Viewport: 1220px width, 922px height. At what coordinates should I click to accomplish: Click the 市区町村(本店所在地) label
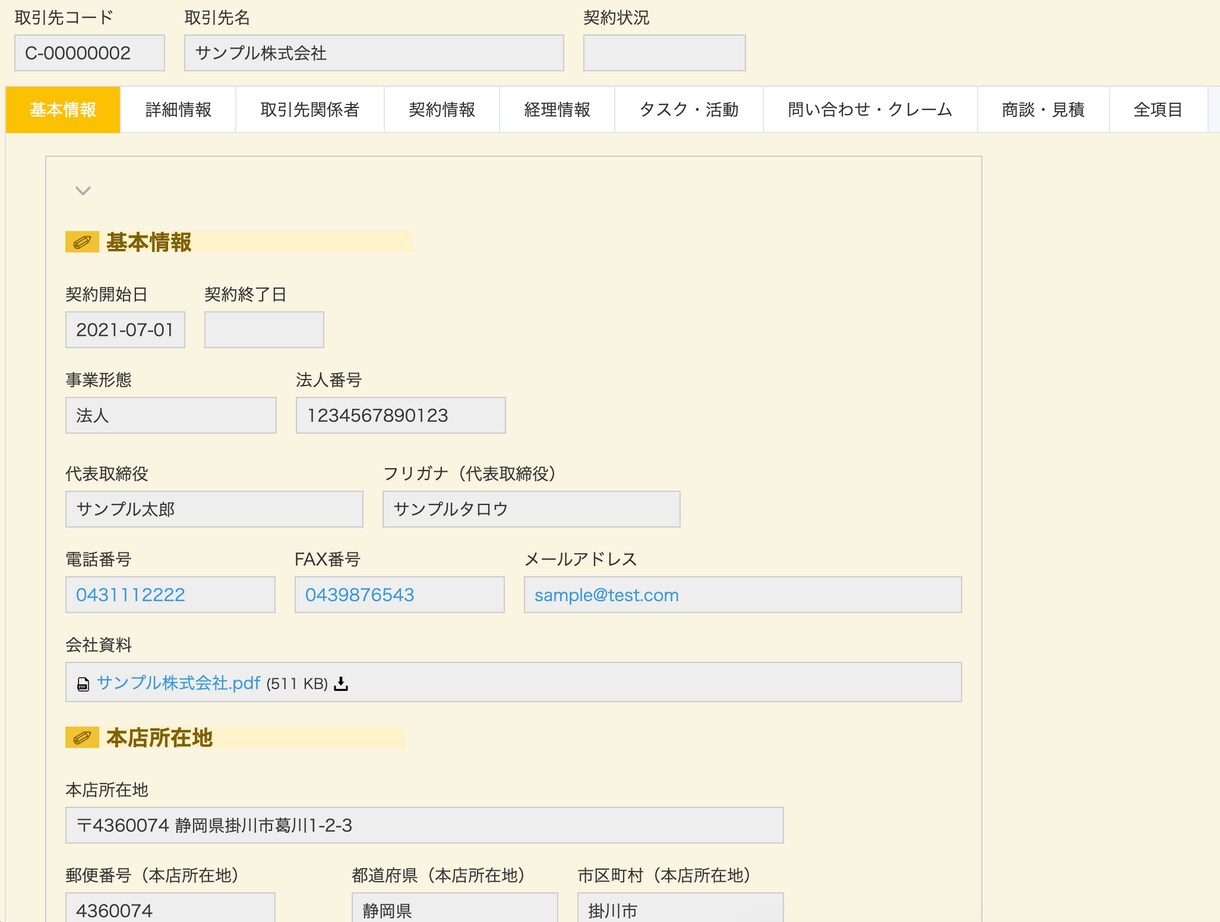(x=665, y=876)
